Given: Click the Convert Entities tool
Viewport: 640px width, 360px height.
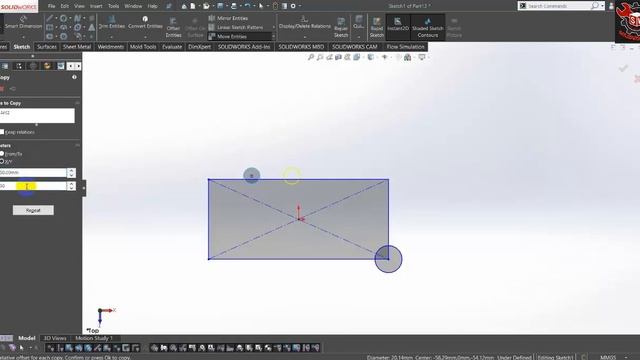Looking at the screenshot, I should click(145, 22).
